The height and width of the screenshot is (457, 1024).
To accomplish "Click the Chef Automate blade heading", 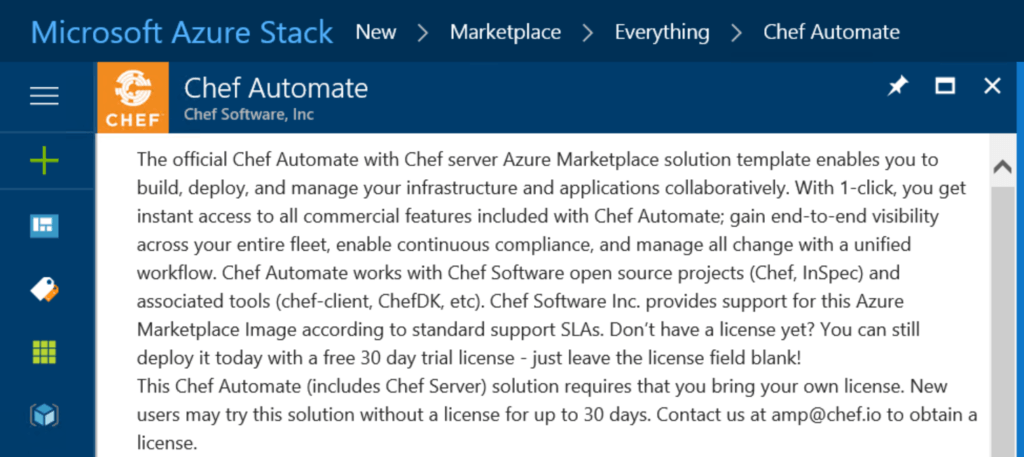I will click(276, 88).
